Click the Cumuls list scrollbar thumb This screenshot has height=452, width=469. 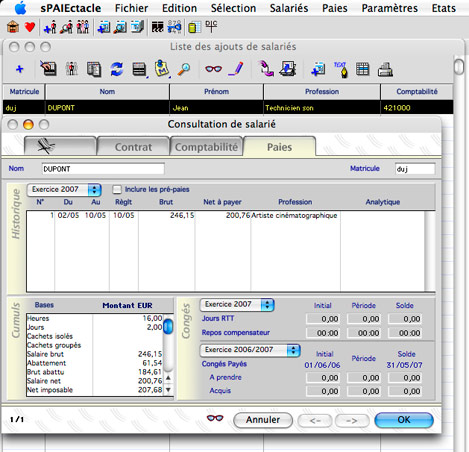tap(168, 326)
